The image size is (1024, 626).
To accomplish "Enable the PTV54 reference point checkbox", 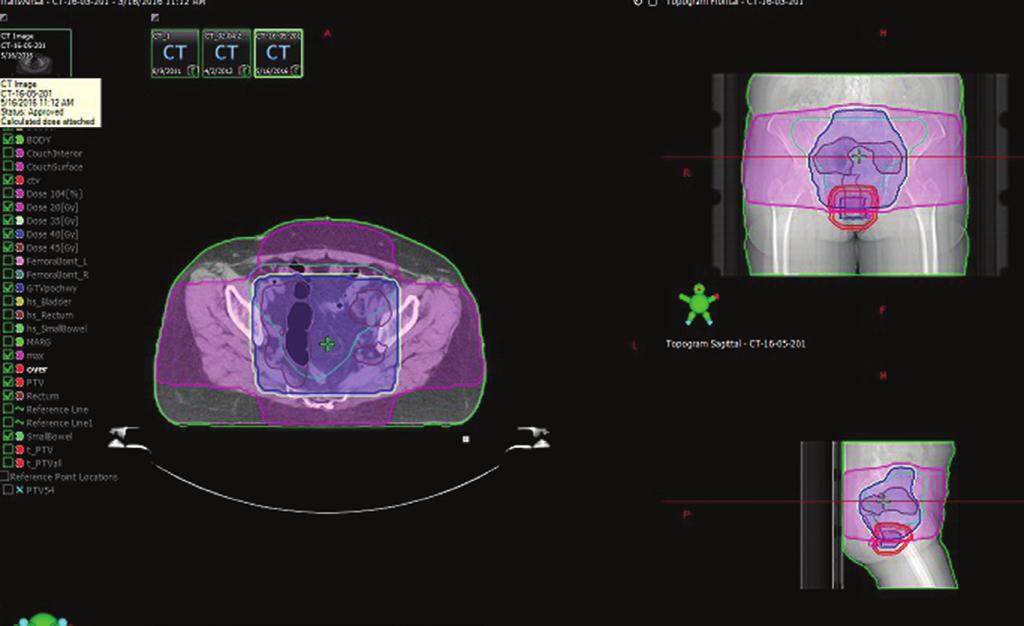I will (x=8, y=490).
